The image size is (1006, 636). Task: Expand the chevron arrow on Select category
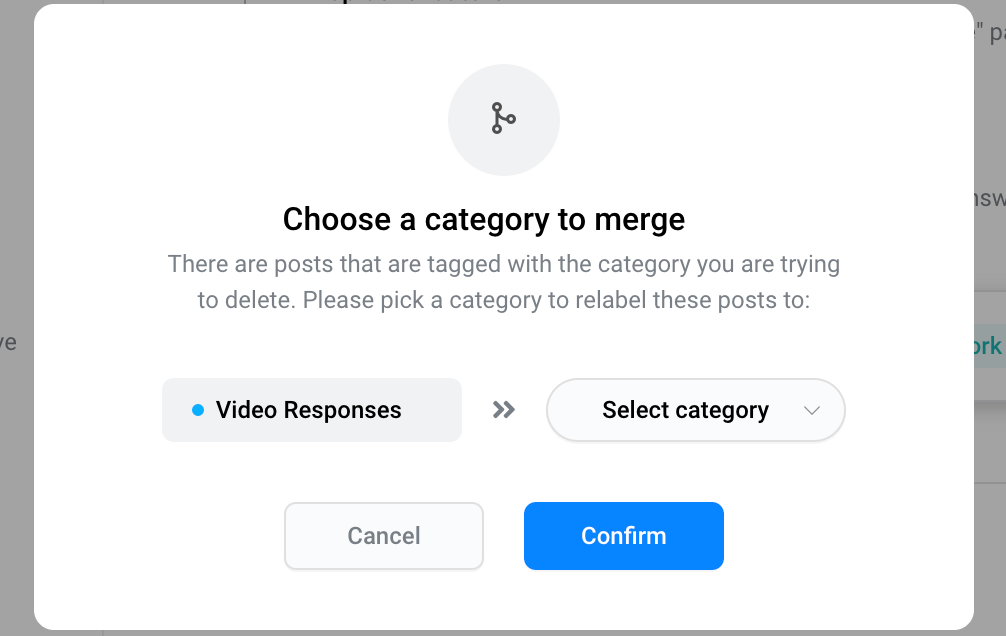tap(812, 410)
